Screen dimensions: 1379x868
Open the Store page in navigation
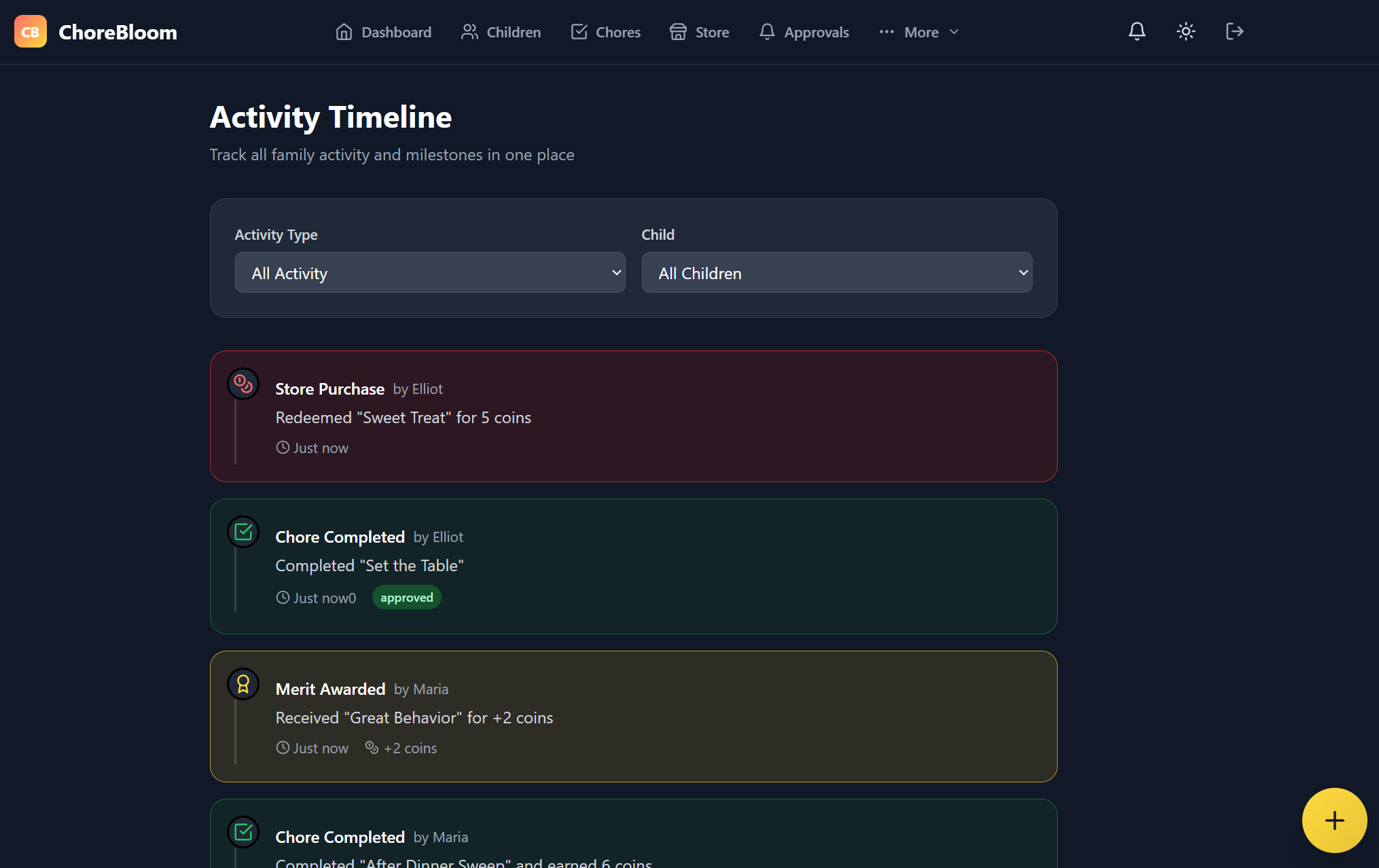click(x=699, y=32)
